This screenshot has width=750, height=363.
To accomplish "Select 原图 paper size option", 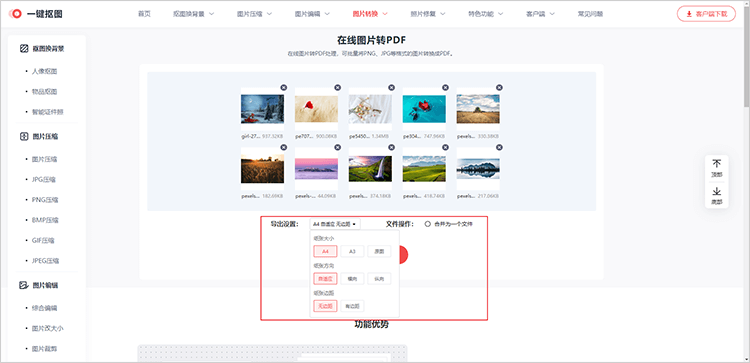I will coord(379,251).
